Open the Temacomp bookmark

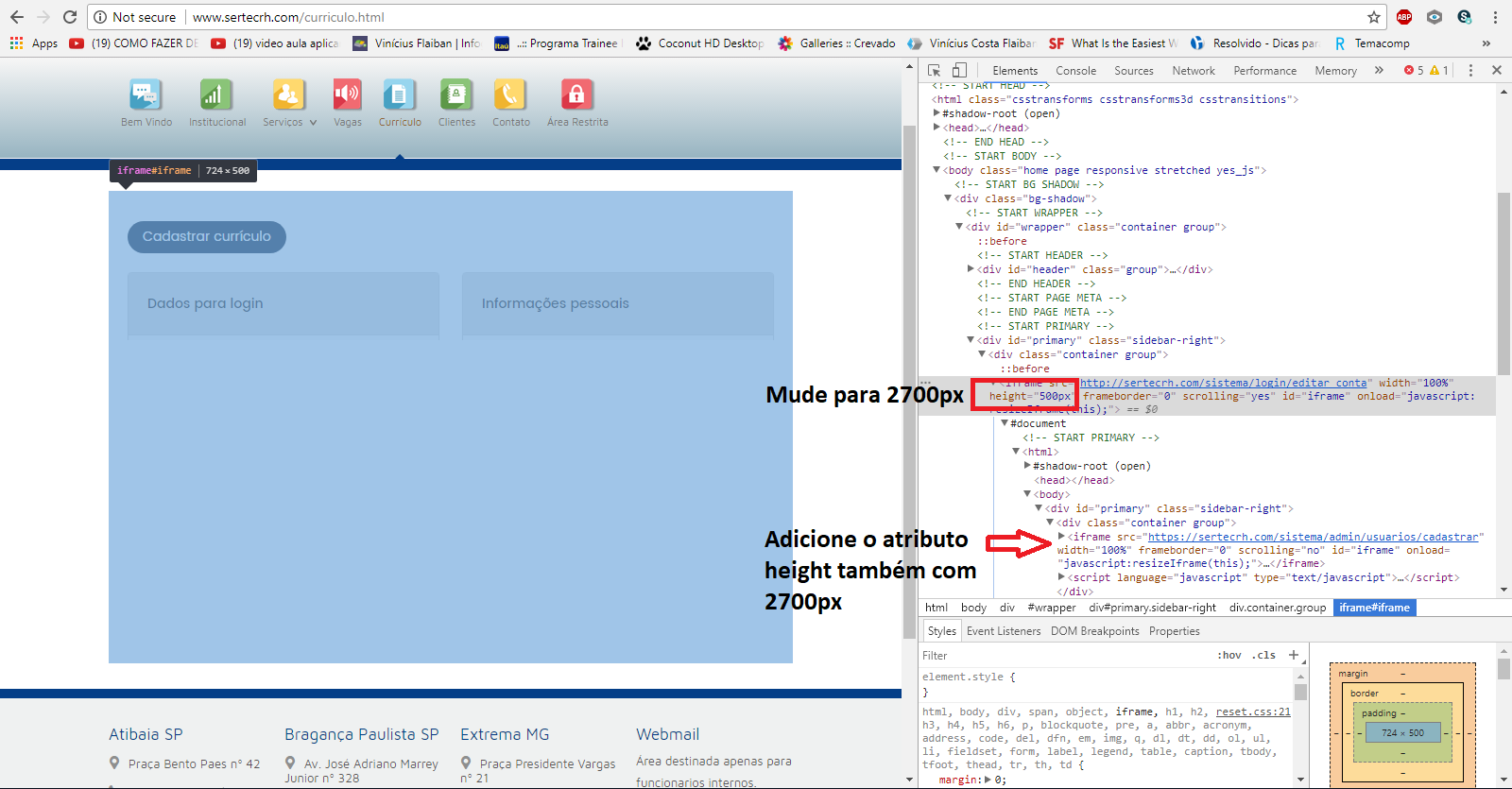tap(1371, 43)
